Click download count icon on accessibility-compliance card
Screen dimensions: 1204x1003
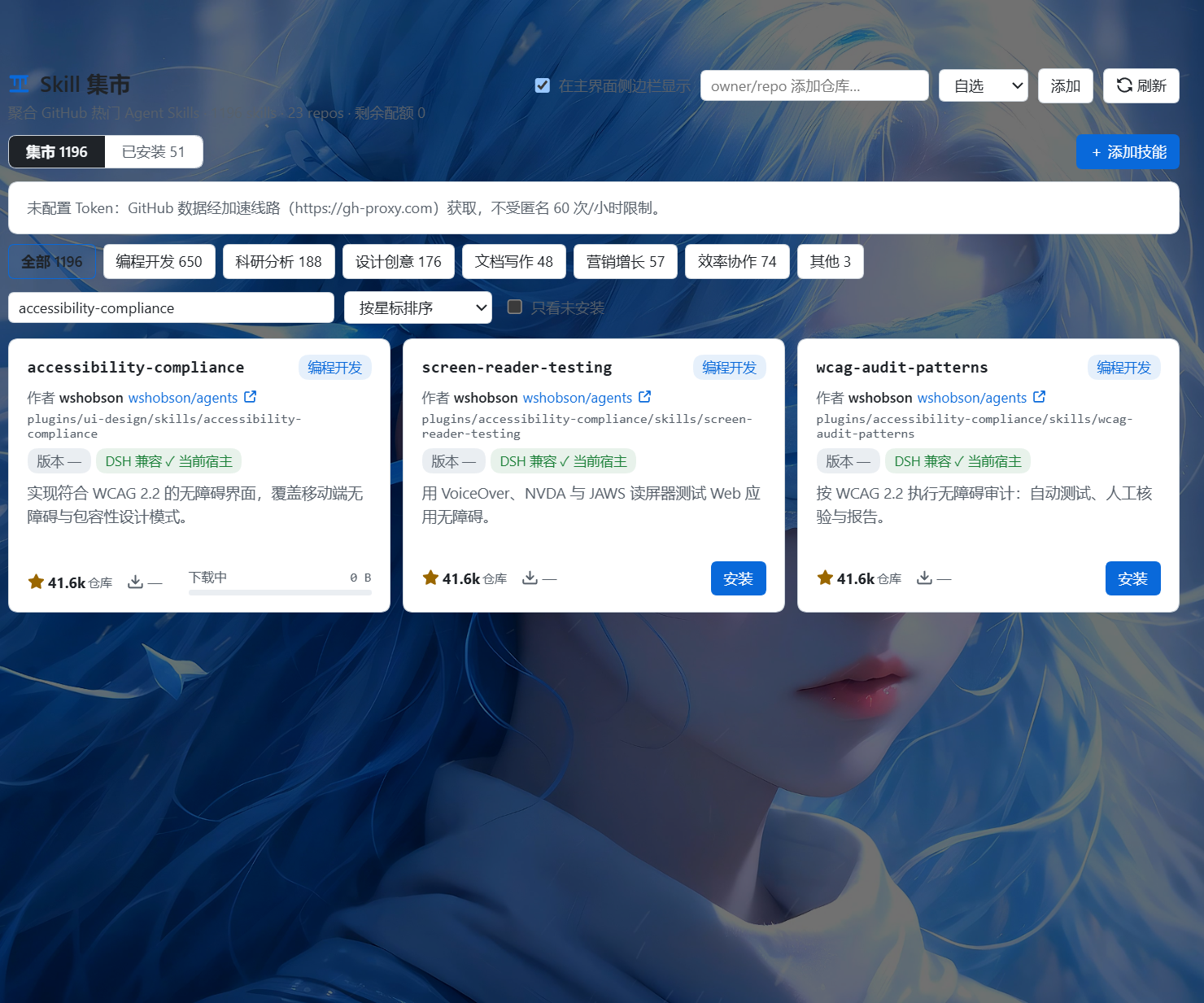click(136, 582)
